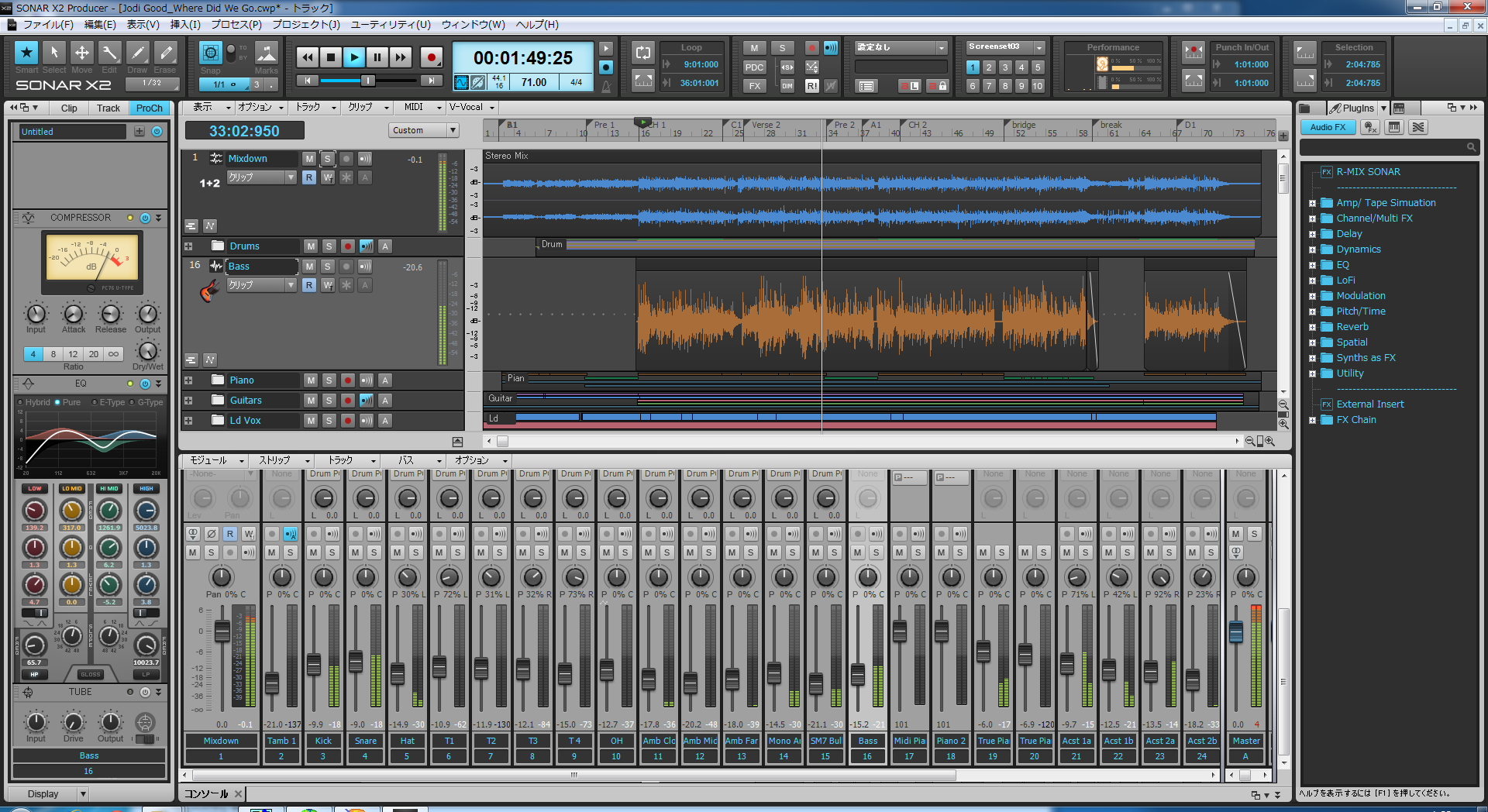Screen dimensions: 1488x812
Task: Click the Fast Forward button
Action: 401,57
